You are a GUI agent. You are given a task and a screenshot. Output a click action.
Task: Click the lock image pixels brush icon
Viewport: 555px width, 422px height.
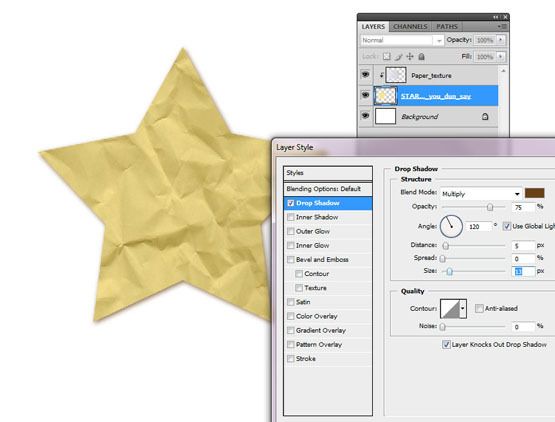pos(399,57)
